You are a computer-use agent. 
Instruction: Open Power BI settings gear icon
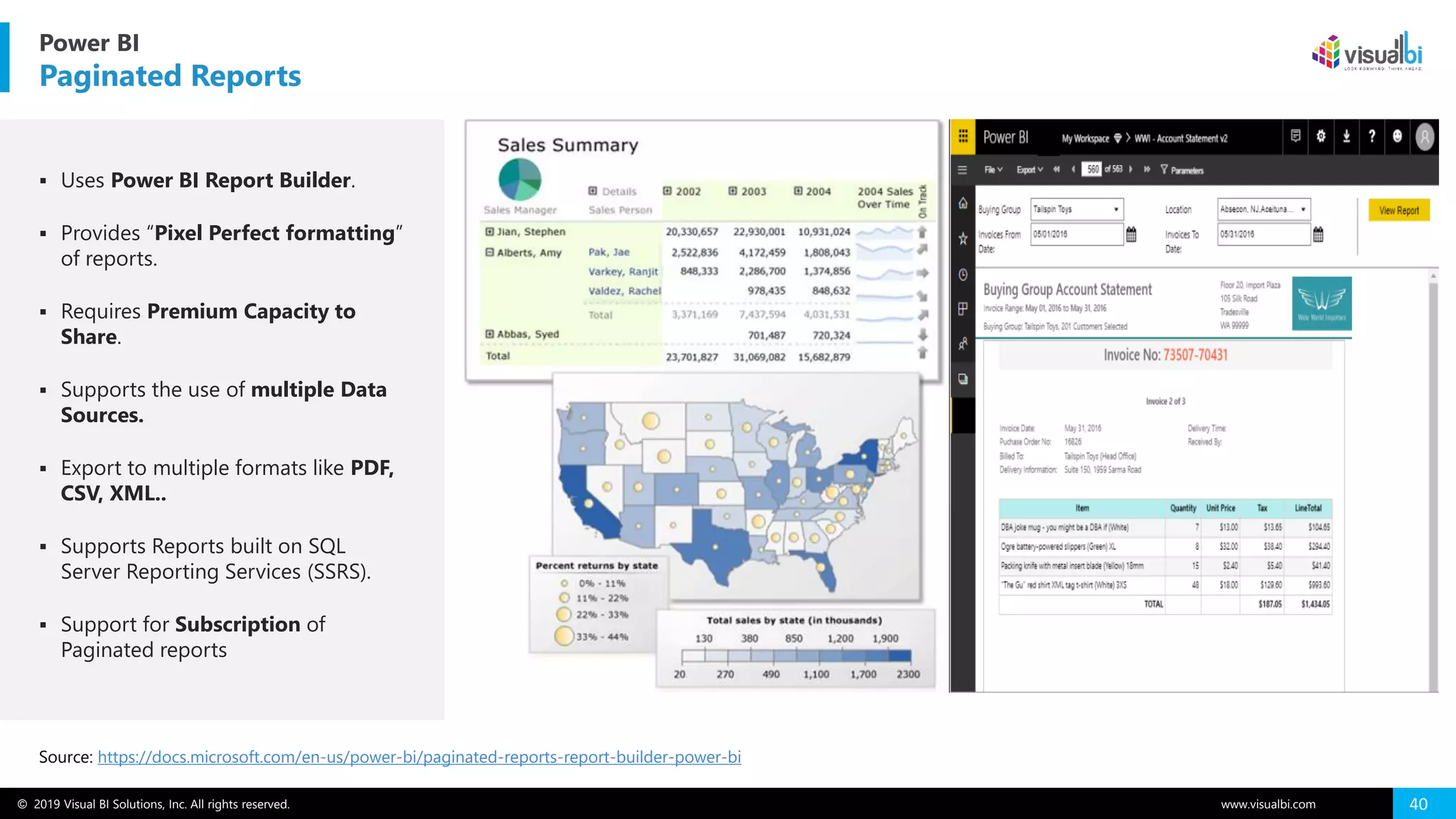(1321, 136)
